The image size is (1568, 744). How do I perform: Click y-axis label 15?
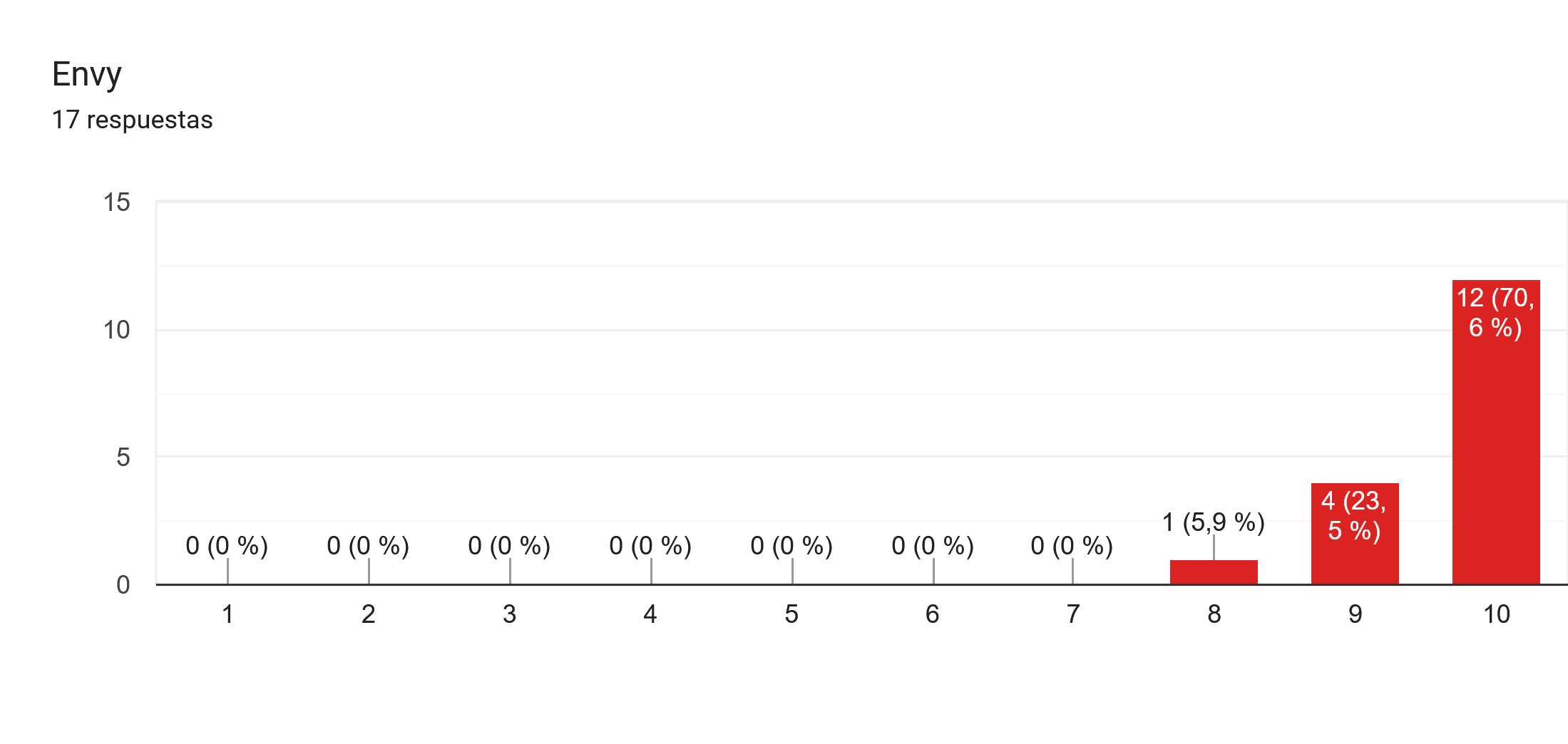coord(117,202)
